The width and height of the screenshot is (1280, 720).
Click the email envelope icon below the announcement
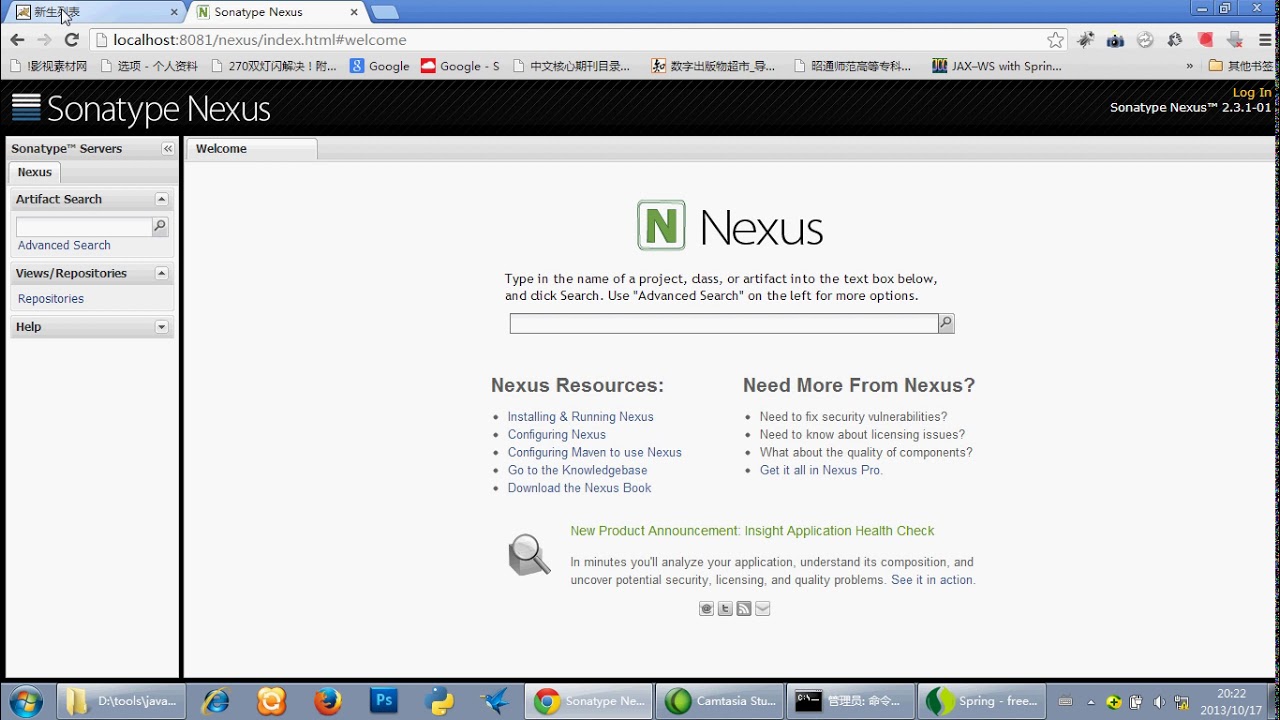[x=763, y=608]
